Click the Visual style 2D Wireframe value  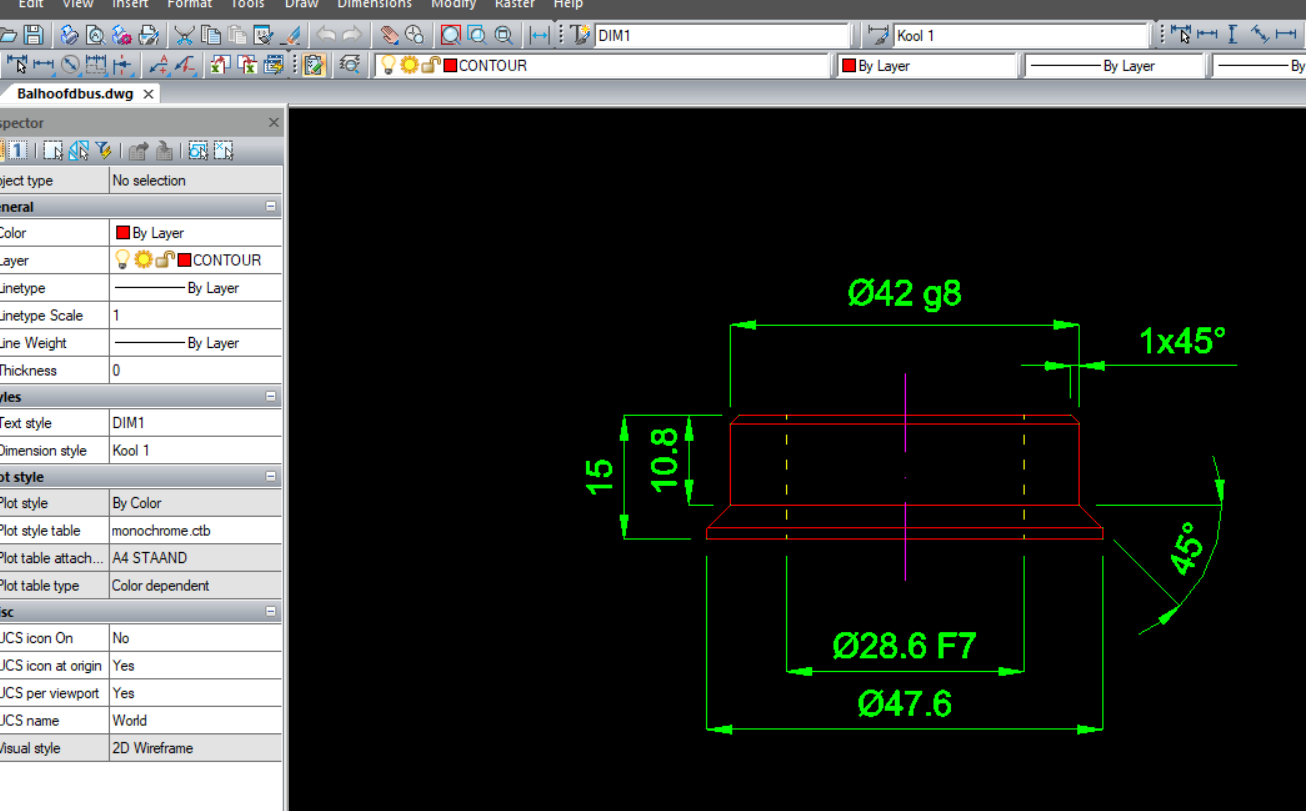coord(195,748)
